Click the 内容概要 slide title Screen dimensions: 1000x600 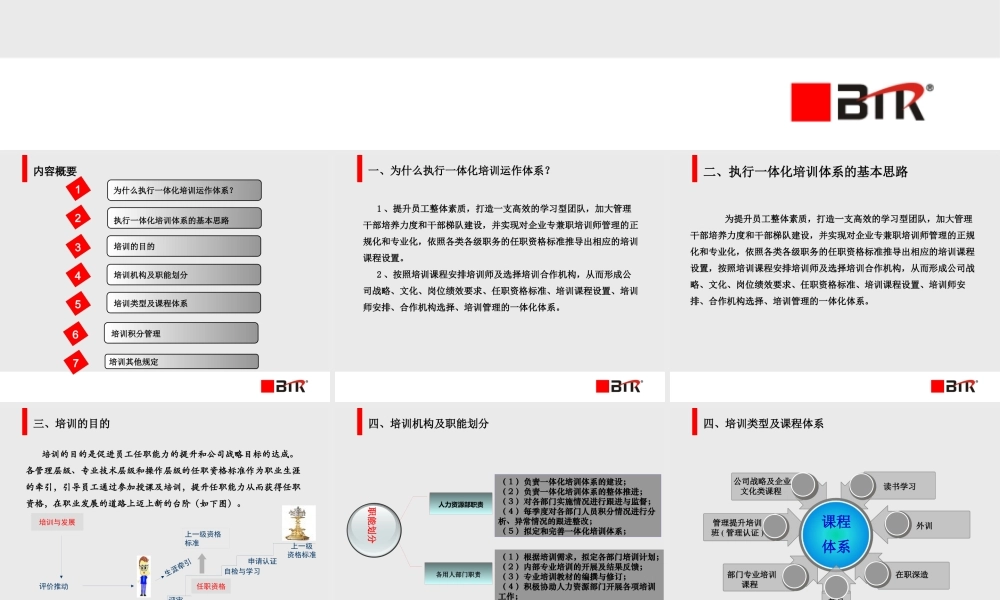(x=55, y=171)
